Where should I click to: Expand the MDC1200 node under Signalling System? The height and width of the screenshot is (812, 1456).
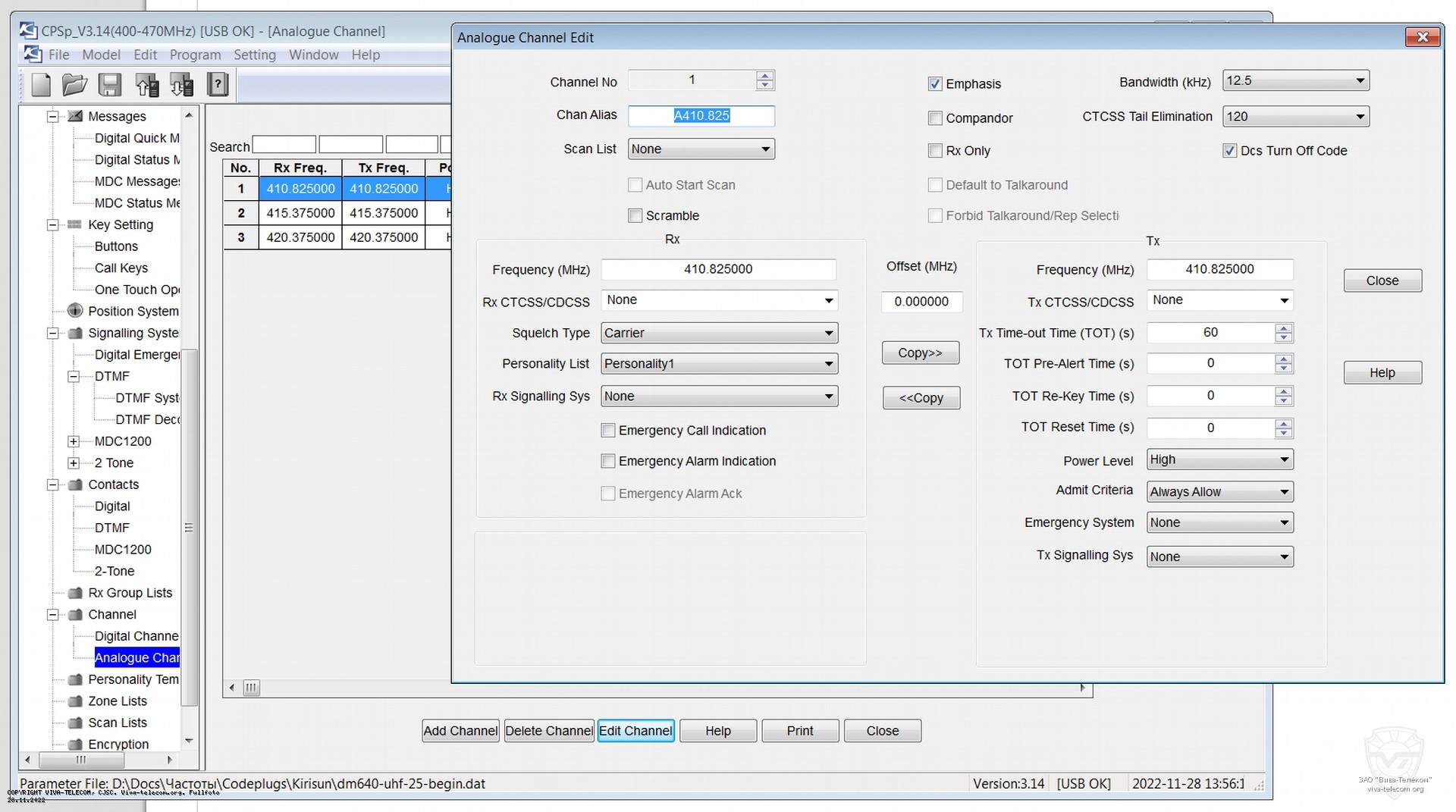pos(74,441)
